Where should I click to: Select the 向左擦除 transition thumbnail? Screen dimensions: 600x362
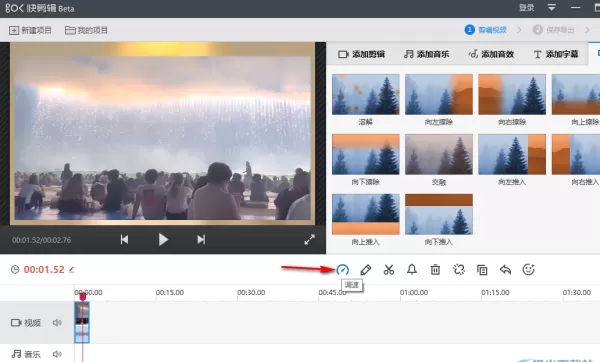pyautogui.click(x=439, y=94)
